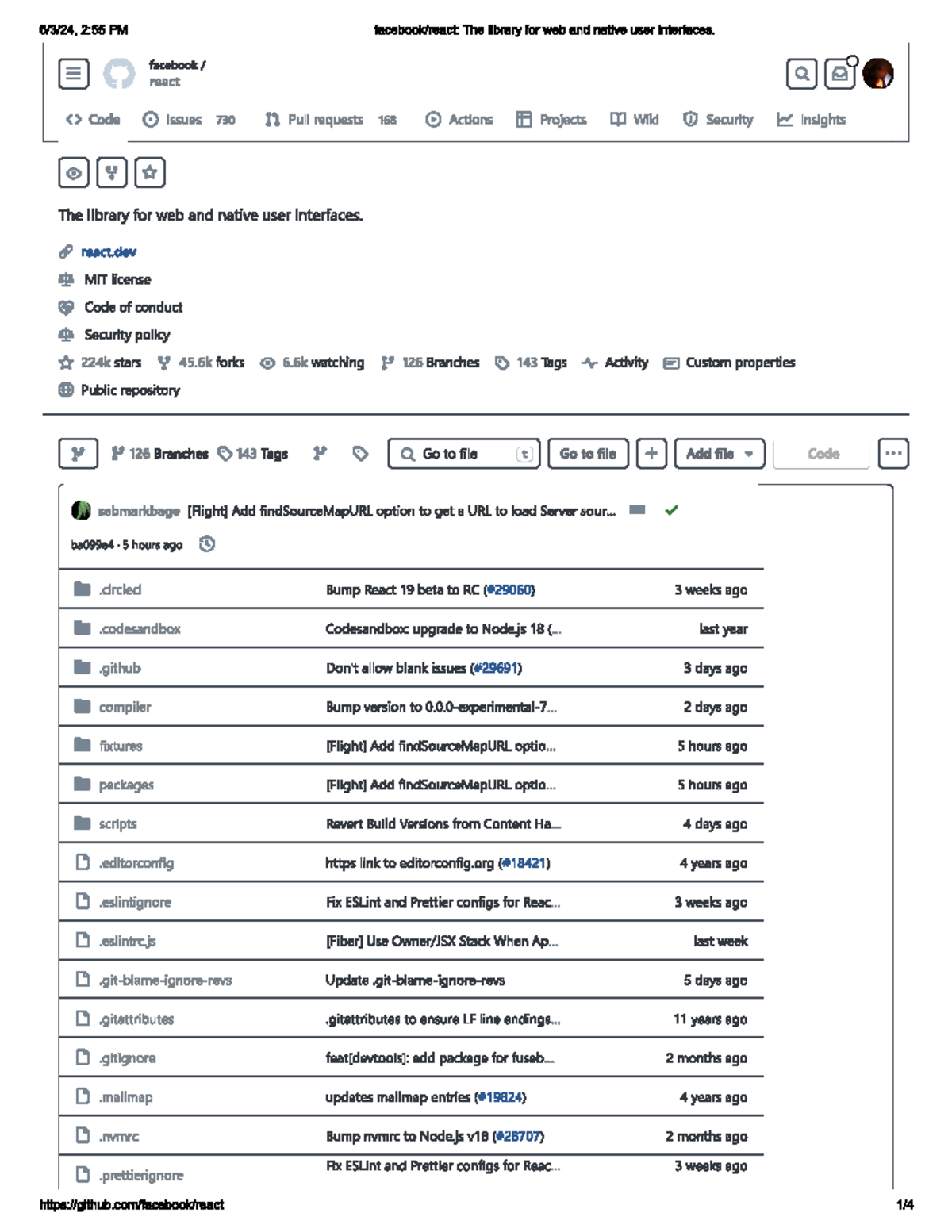Open sebmarkbage author profile

tap(139, 511)
